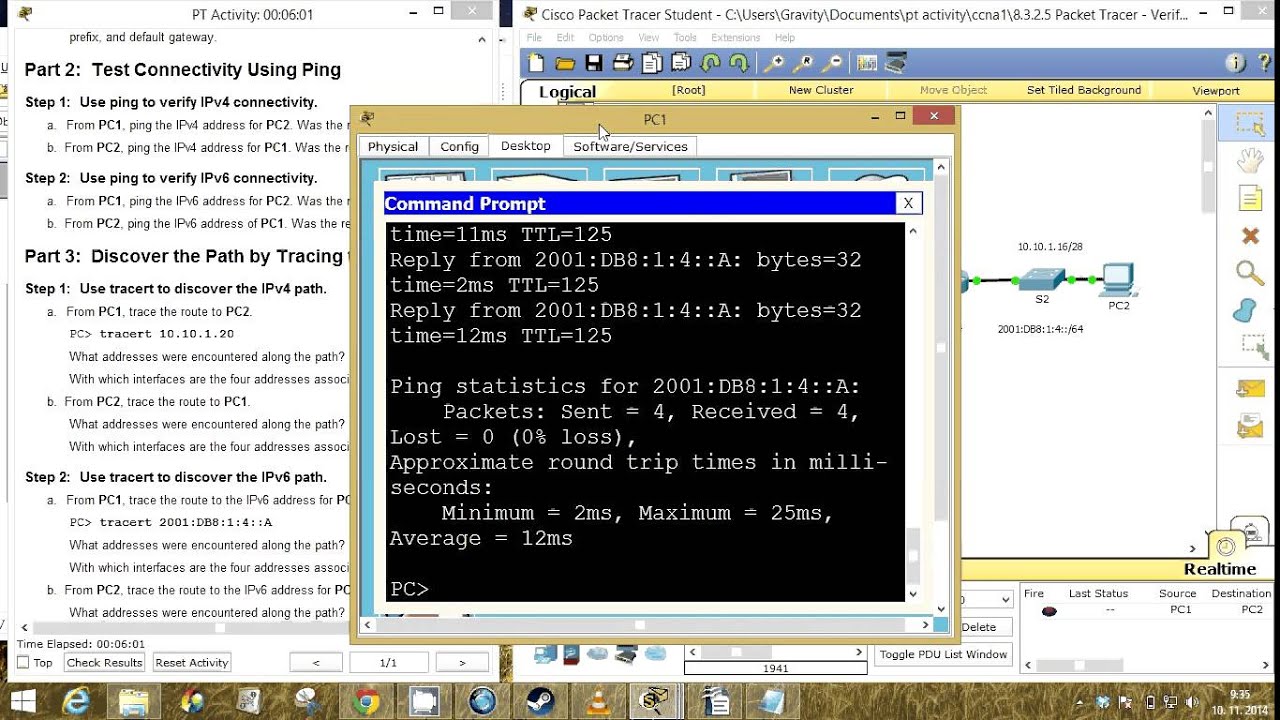This screenshot has width=1280, height=720.
Task: Open Internet Explorer from the taskbar
Action: click(76, 701)
